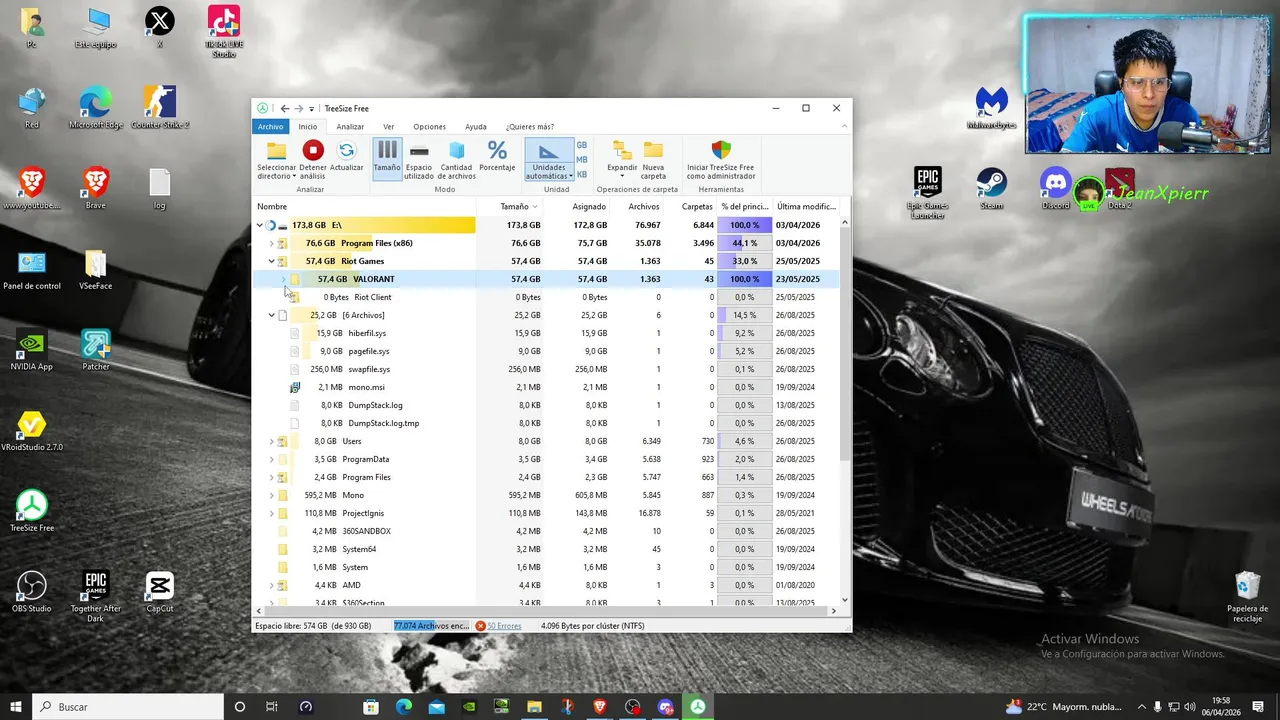Open the NVIDIA App desktop icon

point(32,349)
